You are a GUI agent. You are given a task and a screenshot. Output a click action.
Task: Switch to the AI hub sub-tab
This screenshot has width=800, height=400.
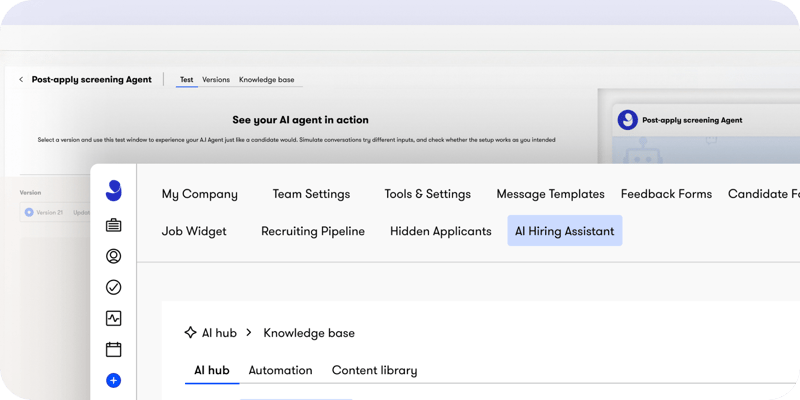pos(212,370)
